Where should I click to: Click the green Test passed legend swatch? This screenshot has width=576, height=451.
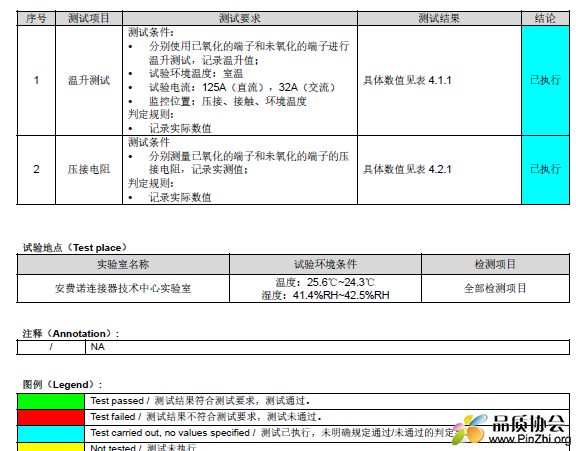point(51,401)
